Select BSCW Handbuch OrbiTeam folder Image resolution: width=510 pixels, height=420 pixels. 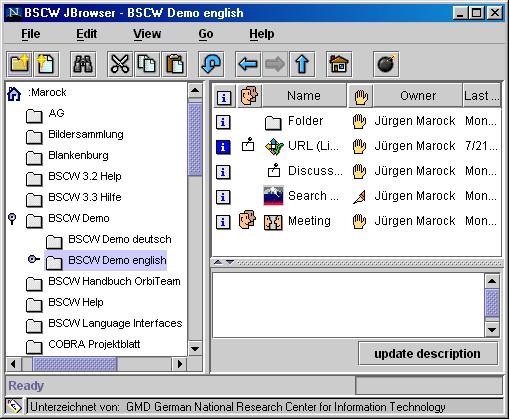114,281
